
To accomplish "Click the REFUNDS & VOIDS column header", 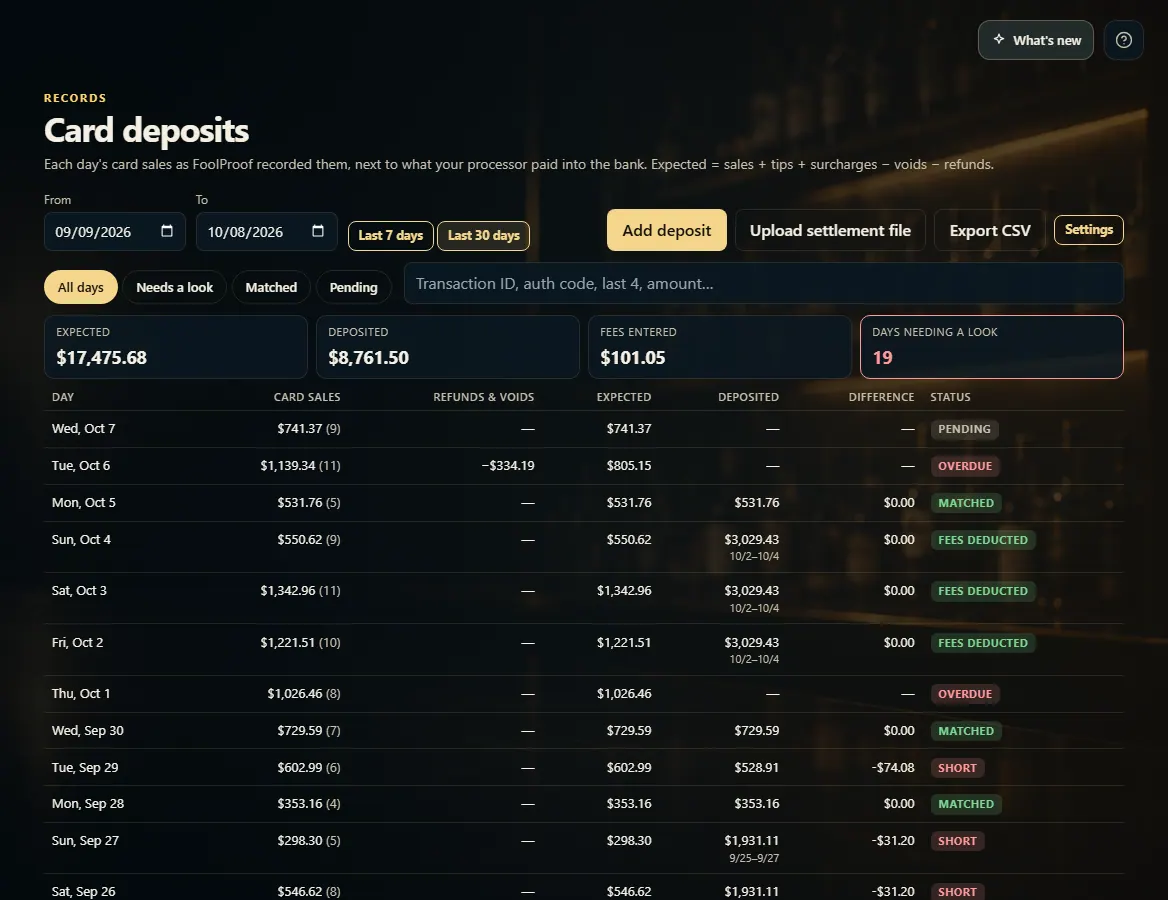I will [x=483, y=397].
